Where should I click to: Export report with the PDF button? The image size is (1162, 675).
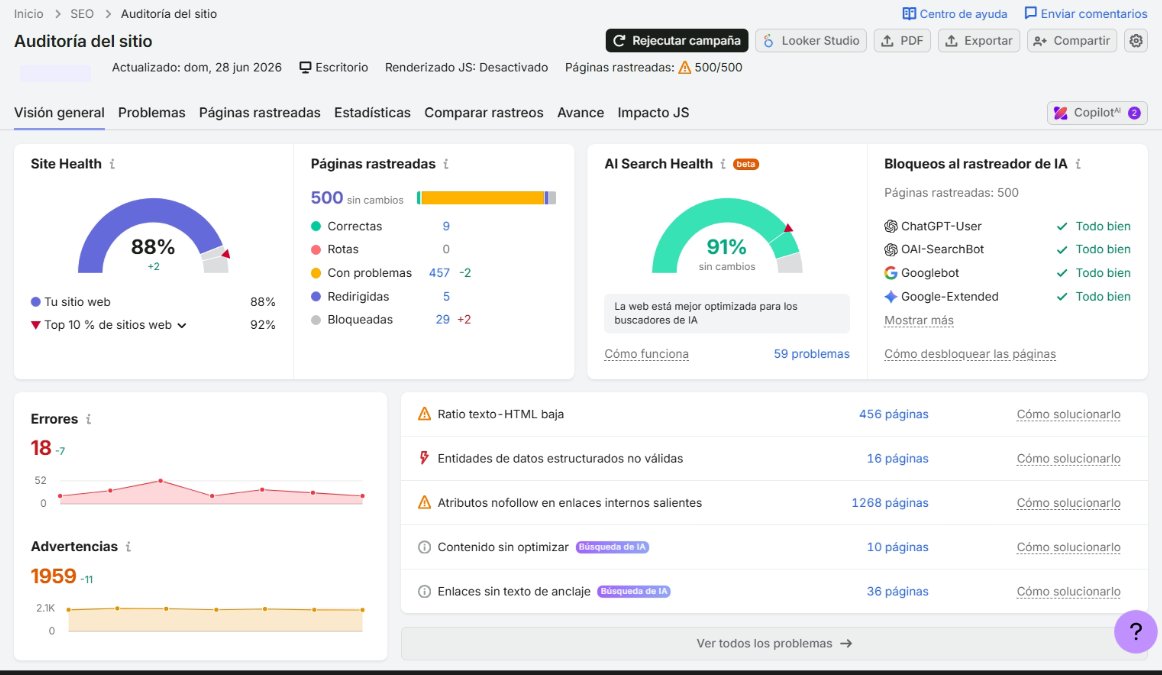[x=902, y=41]
